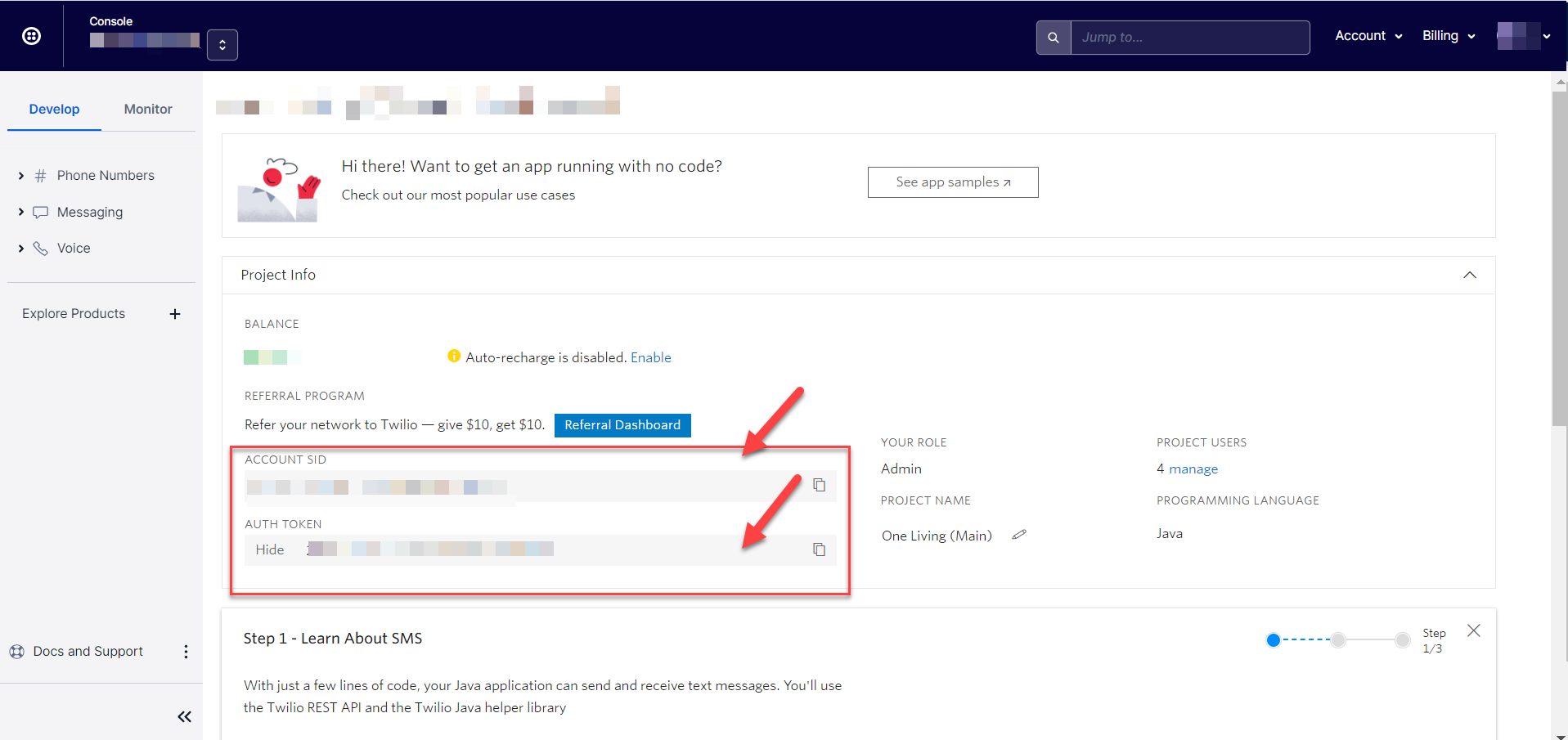This screenshot has width=1568, height=740.
Task: Click the Messaging chat bubble icon
Action: click(40, 213)
